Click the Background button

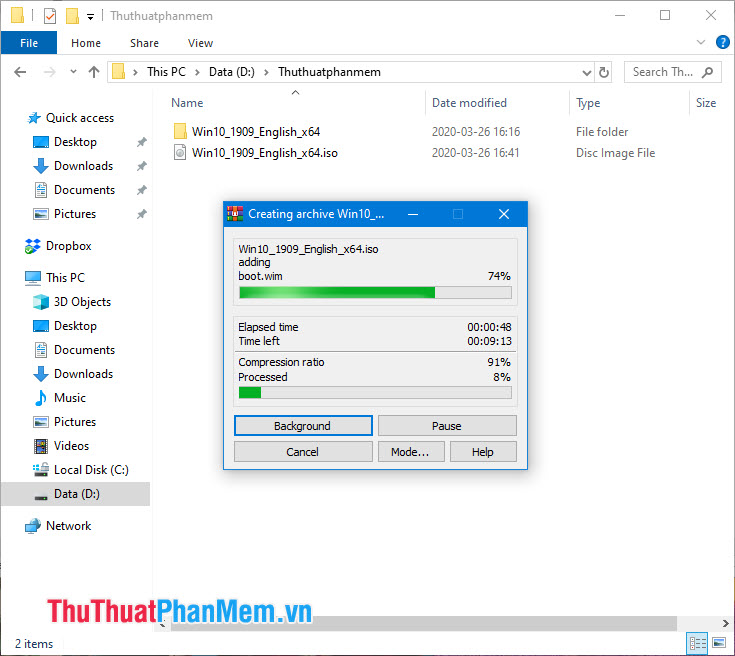tap(303, 426)
